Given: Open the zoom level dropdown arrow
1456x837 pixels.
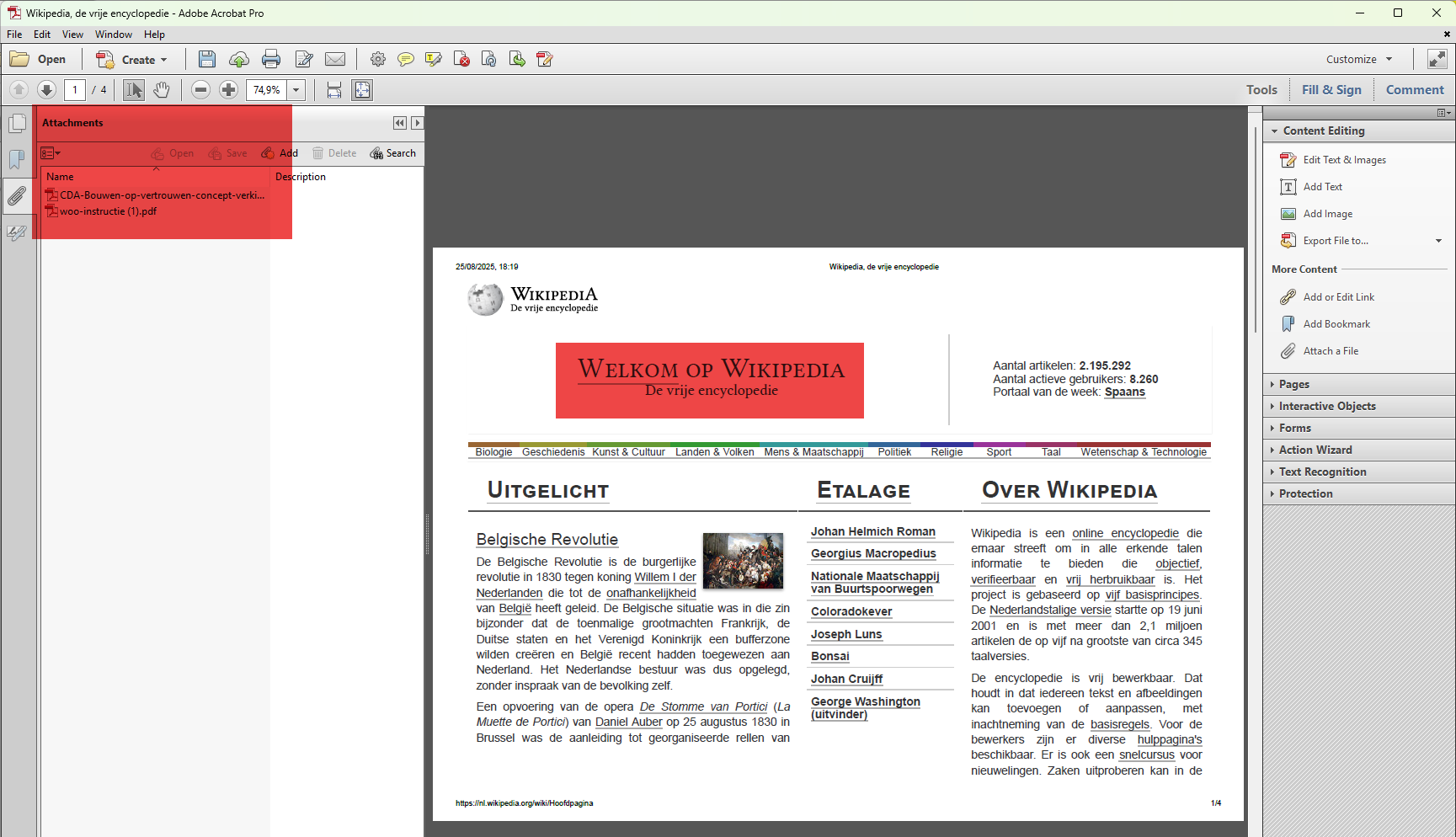Looking at the screenshot, I should (x=296, y=90).
